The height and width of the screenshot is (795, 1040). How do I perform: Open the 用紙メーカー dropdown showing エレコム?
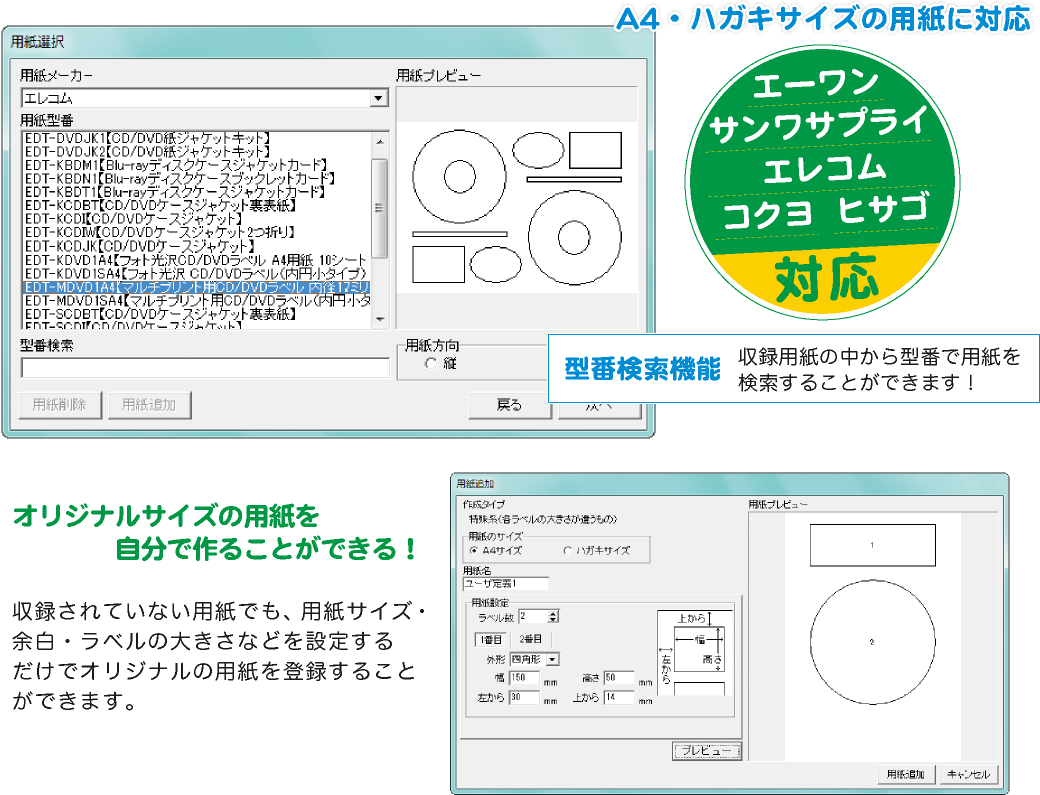point(205,98)
